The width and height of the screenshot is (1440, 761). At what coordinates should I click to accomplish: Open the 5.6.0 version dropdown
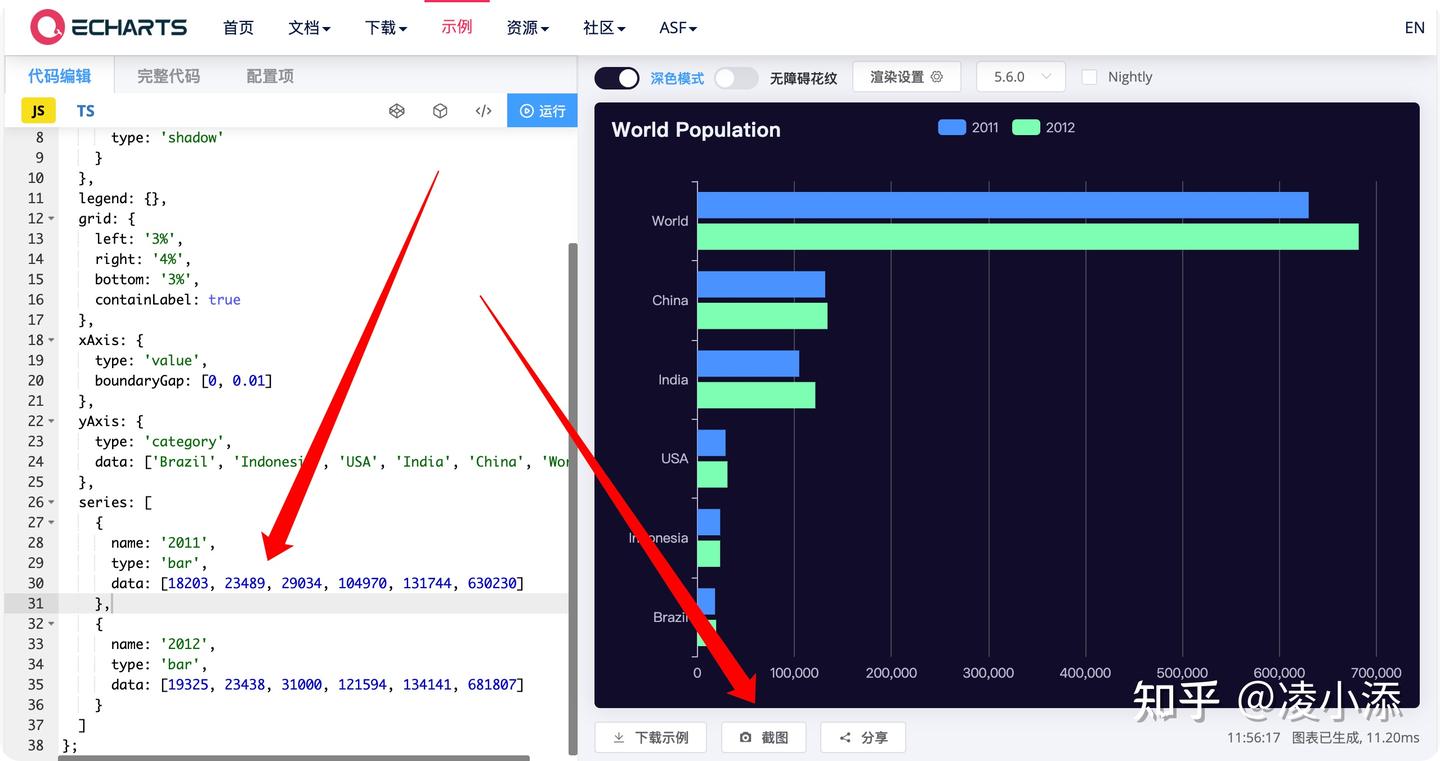coord(1021,76)
